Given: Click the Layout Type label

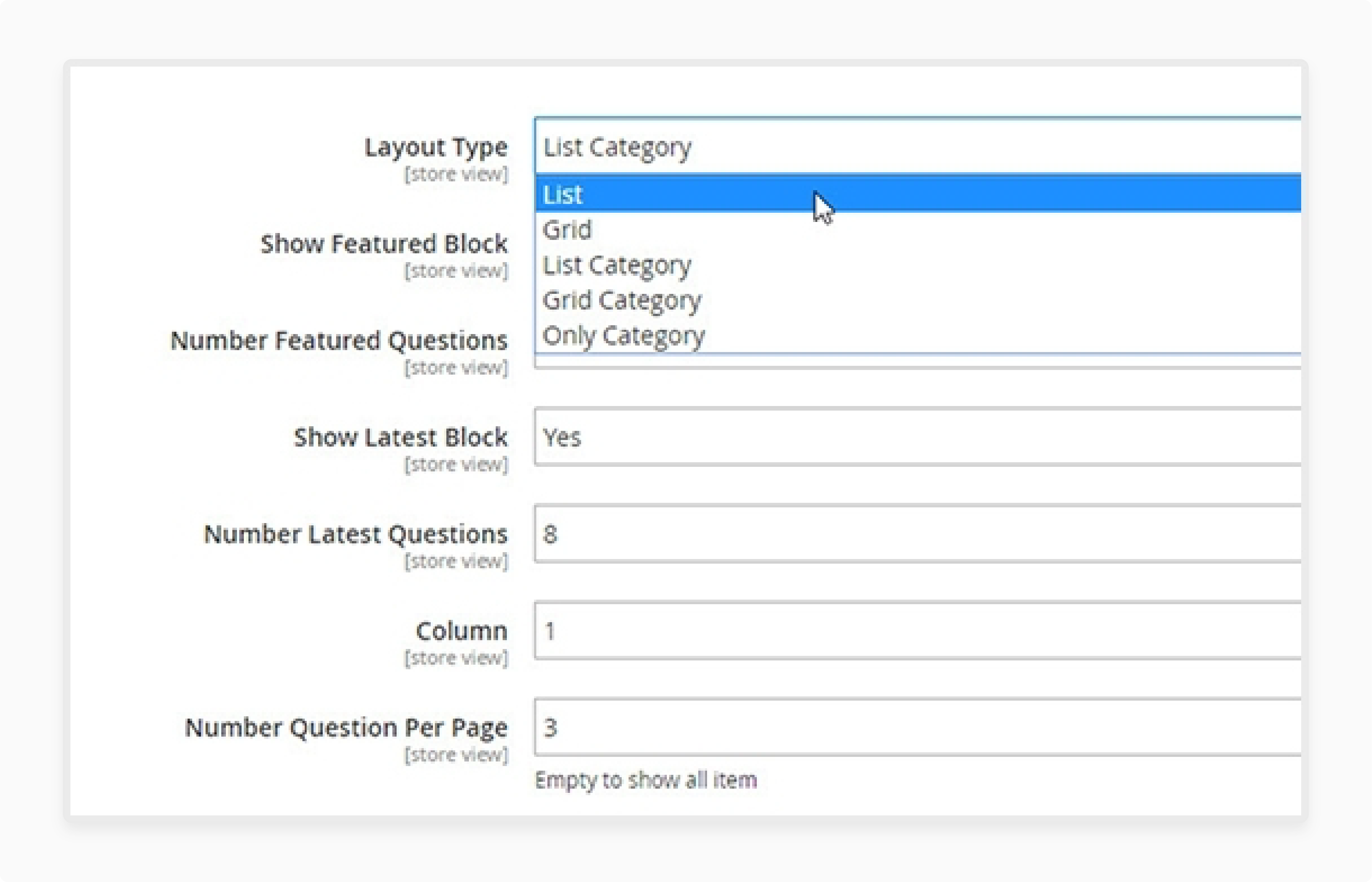Looking at the screenshot, I should (436, 147).
